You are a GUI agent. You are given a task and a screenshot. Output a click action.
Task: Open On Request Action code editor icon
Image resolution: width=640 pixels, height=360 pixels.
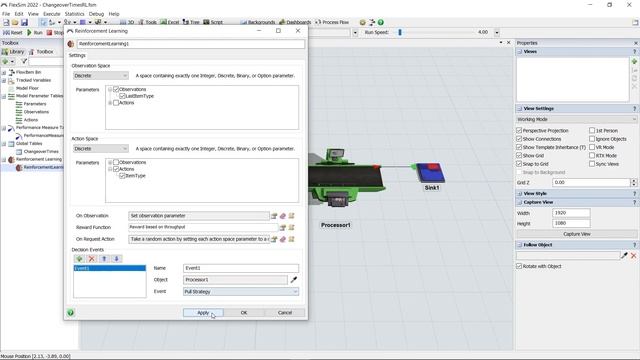291,239
